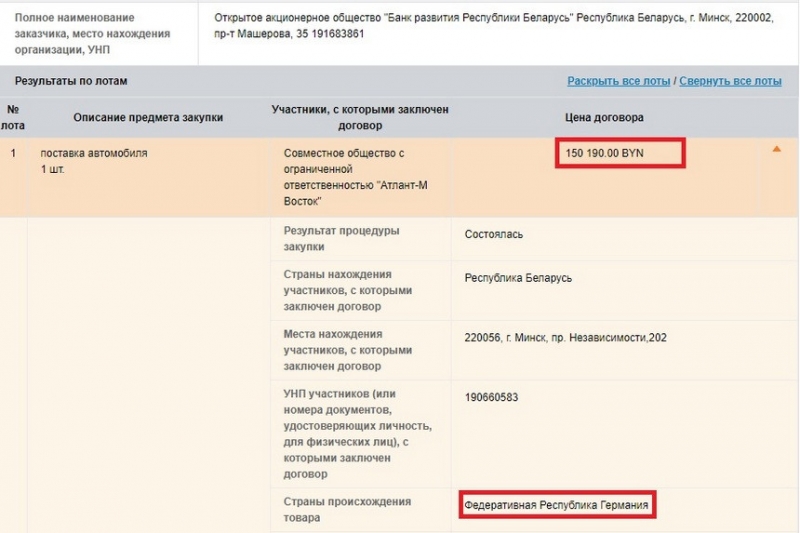Select header '№ лота'
This screenshot has width=800, height=533.
(13, 117)
